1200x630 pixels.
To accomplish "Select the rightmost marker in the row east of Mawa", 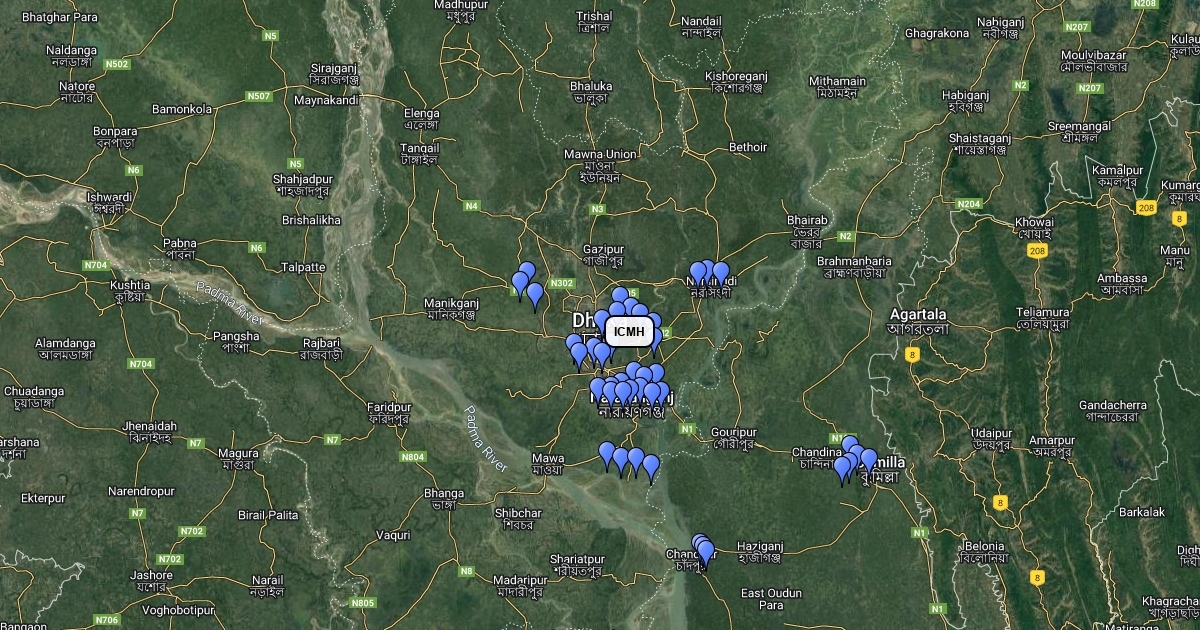I will [x=651, y=468].
